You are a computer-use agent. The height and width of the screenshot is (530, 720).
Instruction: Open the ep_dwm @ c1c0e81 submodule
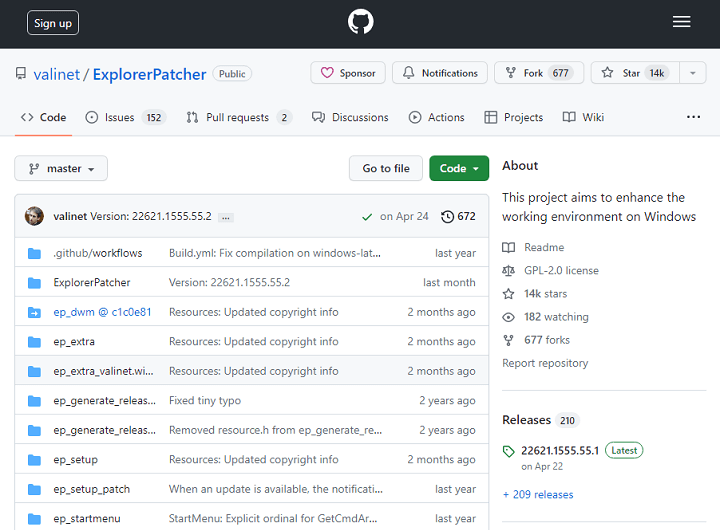pos(102,312)
